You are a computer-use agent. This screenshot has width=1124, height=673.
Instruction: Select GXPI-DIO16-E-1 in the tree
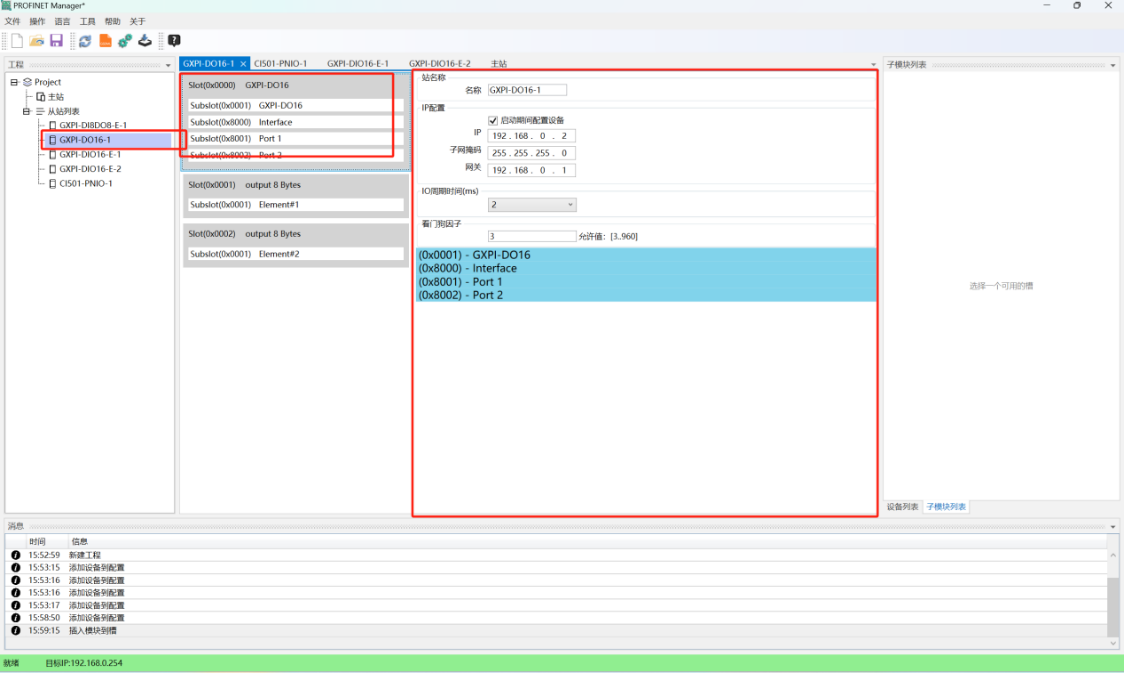click(90, 155)
